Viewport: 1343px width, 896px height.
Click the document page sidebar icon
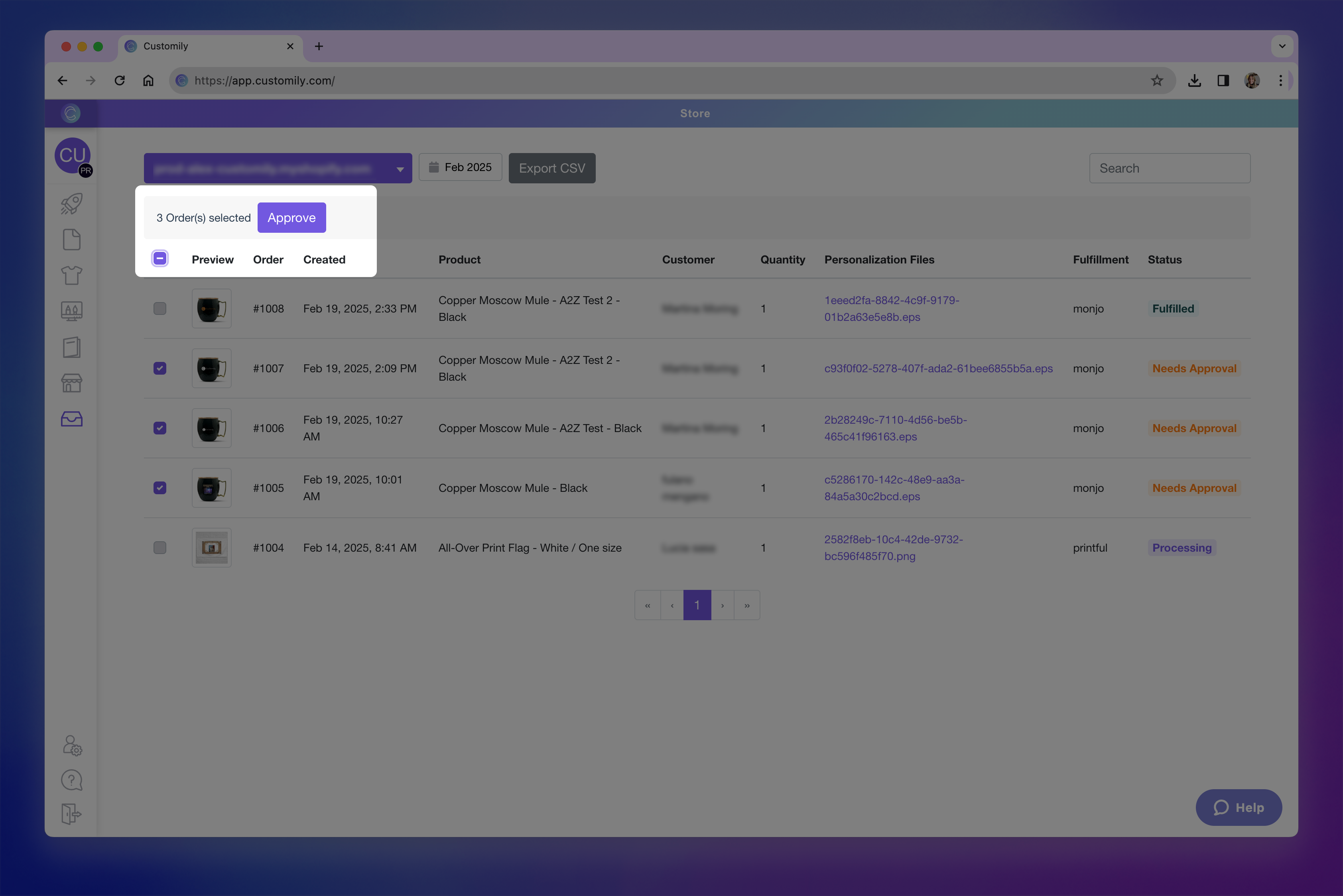click(71, 240)
